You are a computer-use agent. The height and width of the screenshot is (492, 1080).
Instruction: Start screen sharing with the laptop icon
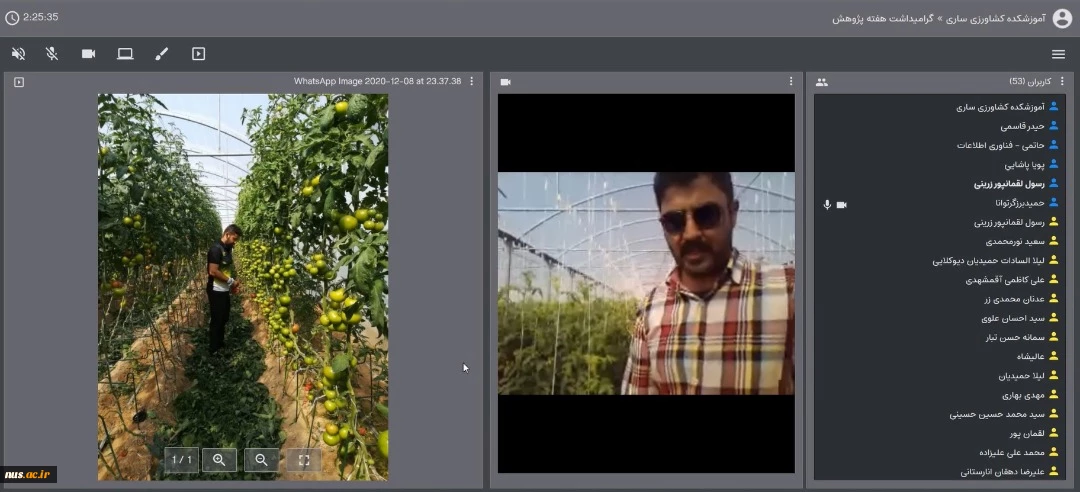tap(125, 54)
